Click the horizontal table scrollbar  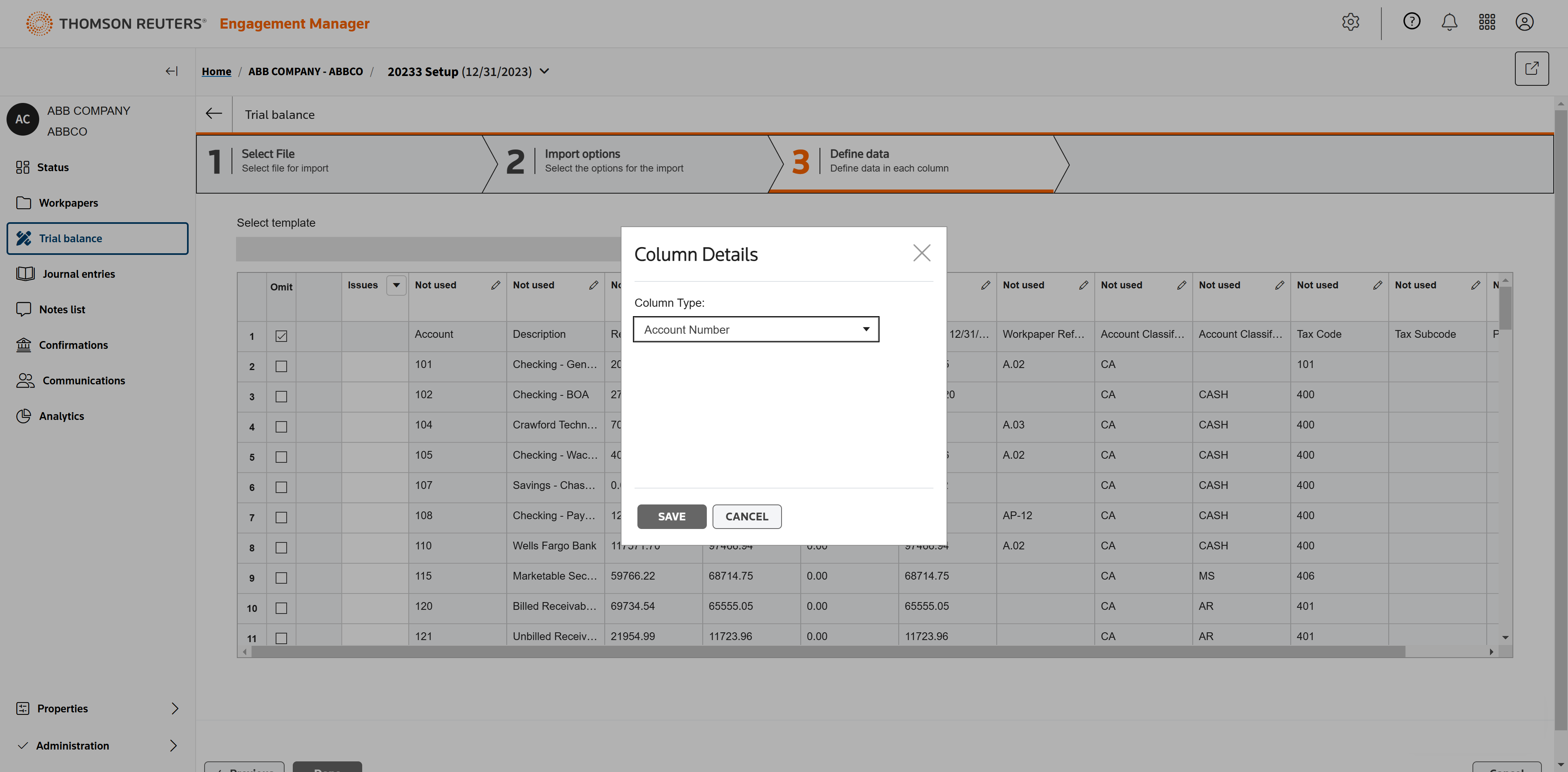tap(828, 652)
